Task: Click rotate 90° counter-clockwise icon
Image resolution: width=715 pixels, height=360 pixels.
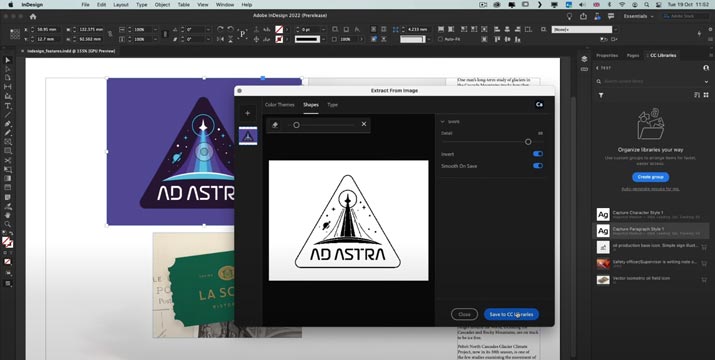Action: click(231, 29)
